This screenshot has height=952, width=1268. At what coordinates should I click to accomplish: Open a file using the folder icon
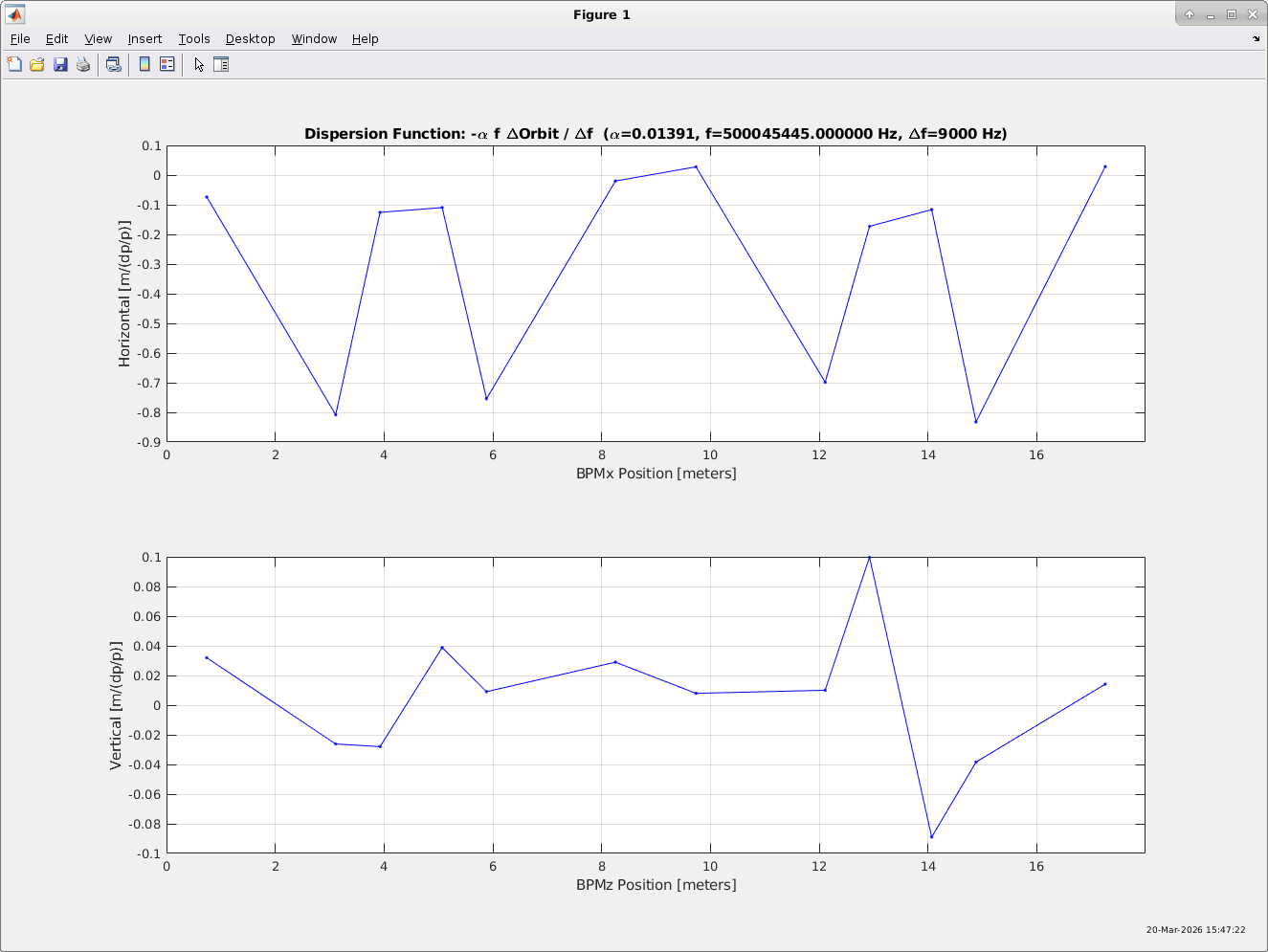click(37, 65)
